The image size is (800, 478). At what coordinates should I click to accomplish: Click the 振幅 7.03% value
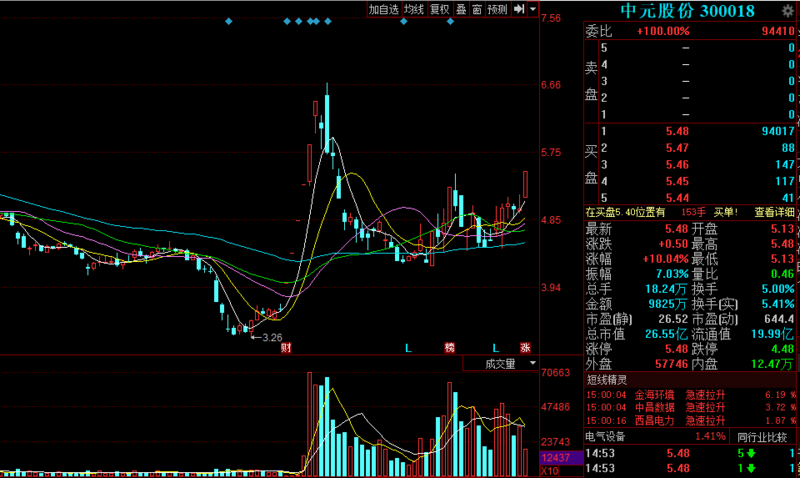672,274
